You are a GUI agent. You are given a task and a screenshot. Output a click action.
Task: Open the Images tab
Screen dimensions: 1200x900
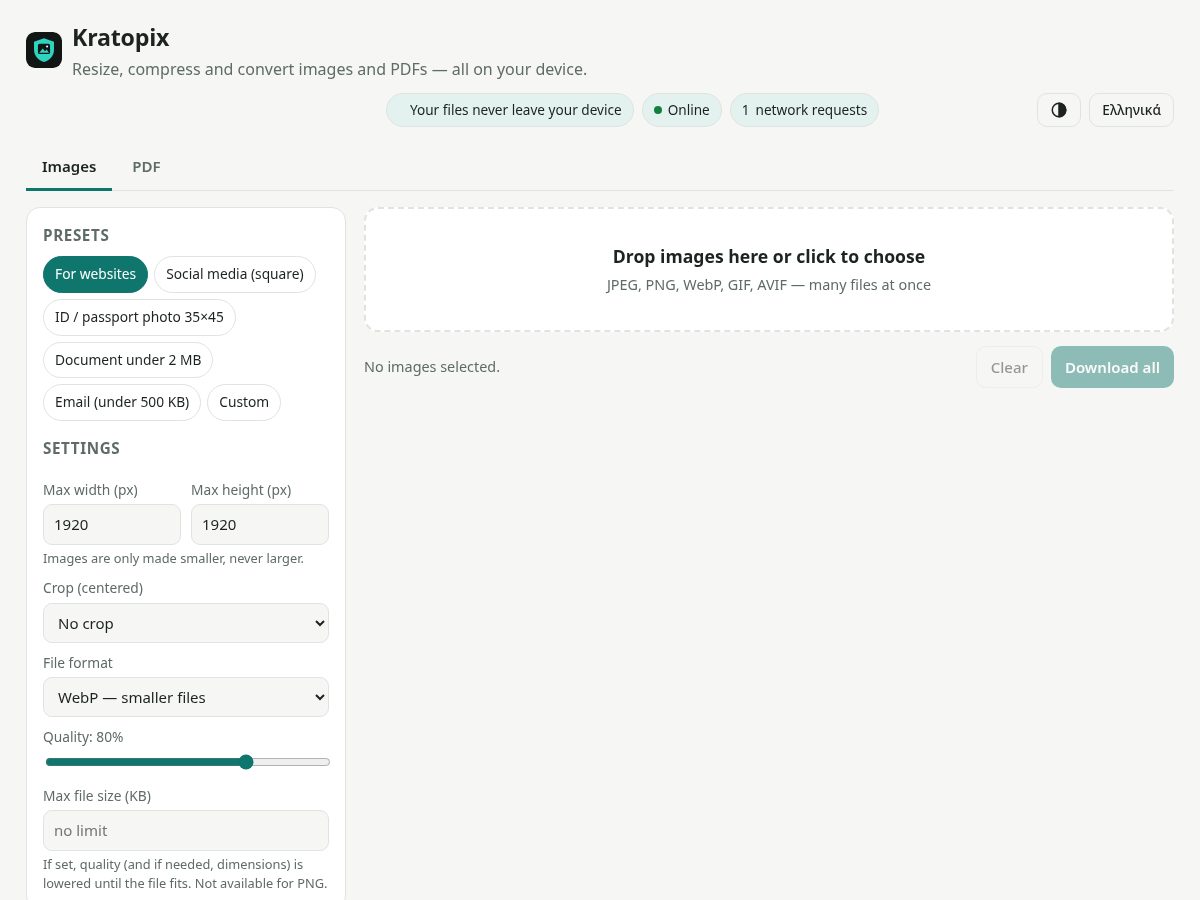coord(69,167)
